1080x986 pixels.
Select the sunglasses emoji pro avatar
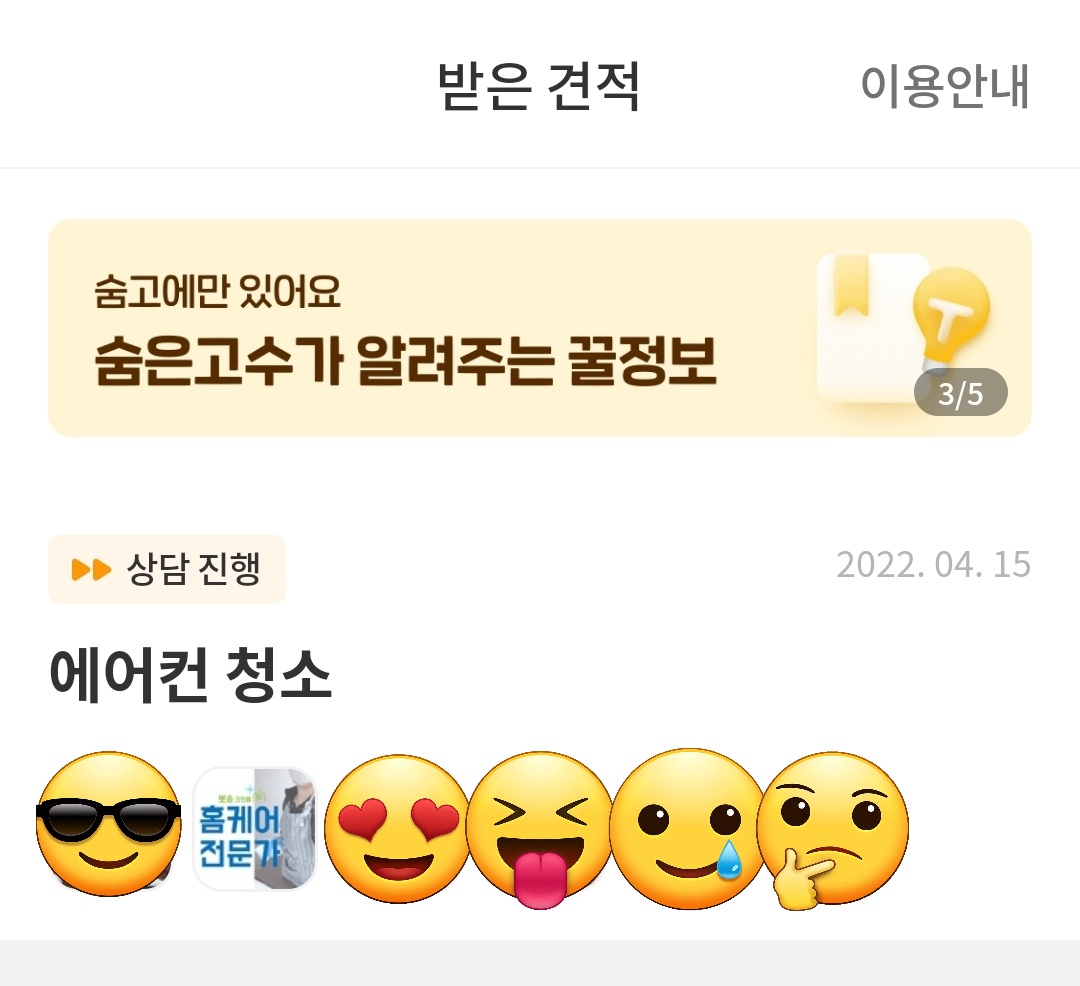[x=108, y=824]
